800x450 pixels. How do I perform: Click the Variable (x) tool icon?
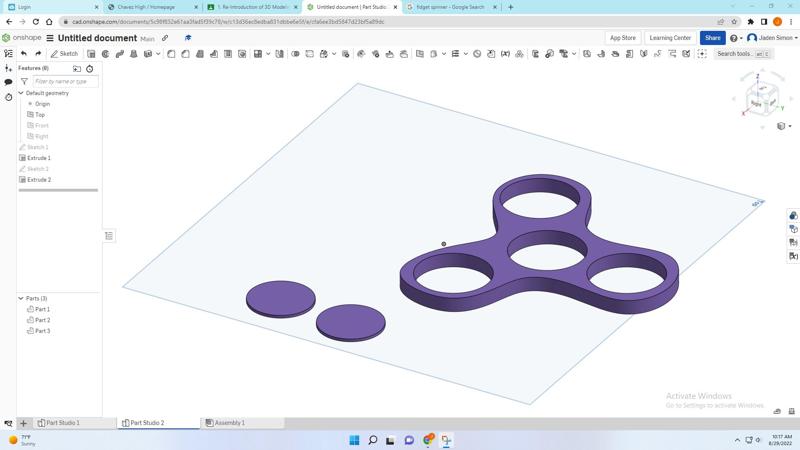pos(505,54)
